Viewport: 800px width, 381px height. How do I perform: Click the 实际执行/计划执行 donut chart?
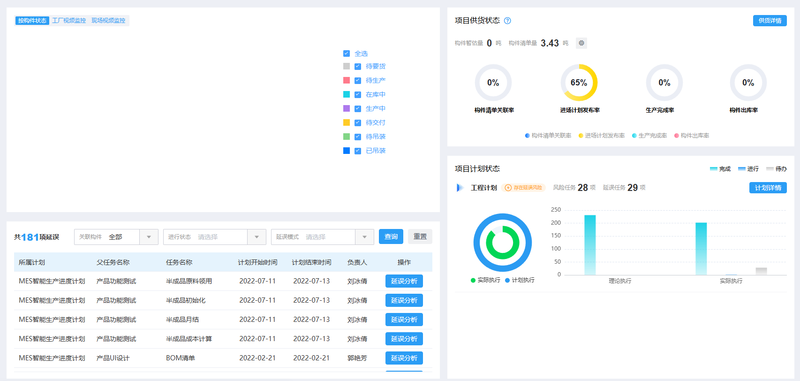[x=503, y=242]
